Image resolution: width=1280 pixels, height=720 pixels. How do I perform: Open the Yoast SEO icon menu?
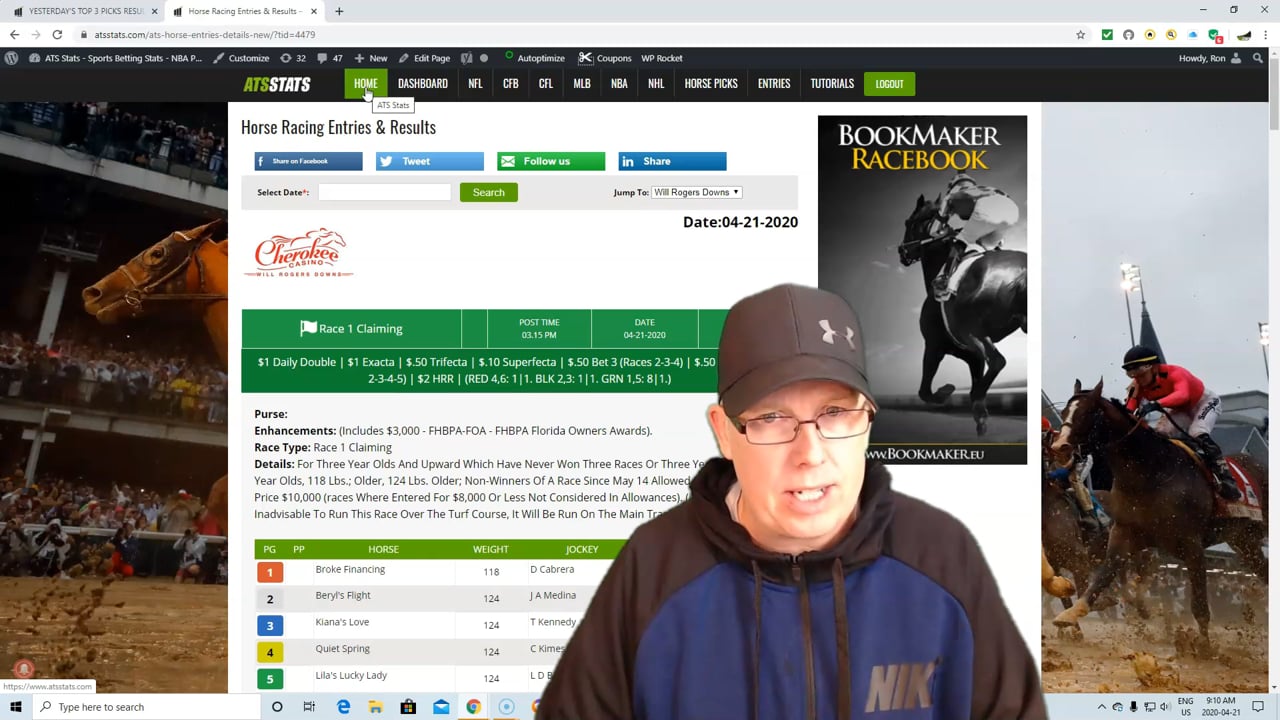point(466,58)
